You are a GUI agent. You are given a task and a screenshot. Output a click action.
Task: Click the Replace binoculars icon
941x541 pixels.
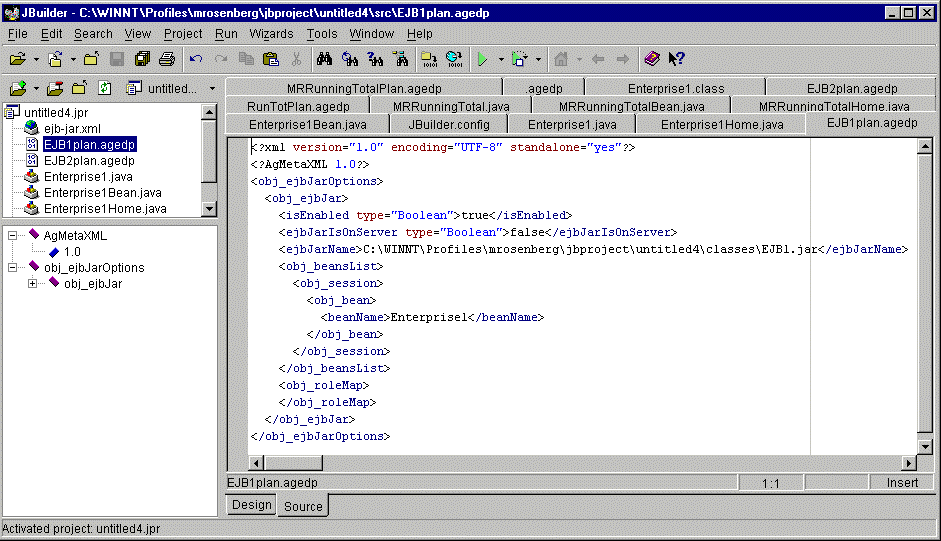(x=376, y=59)
